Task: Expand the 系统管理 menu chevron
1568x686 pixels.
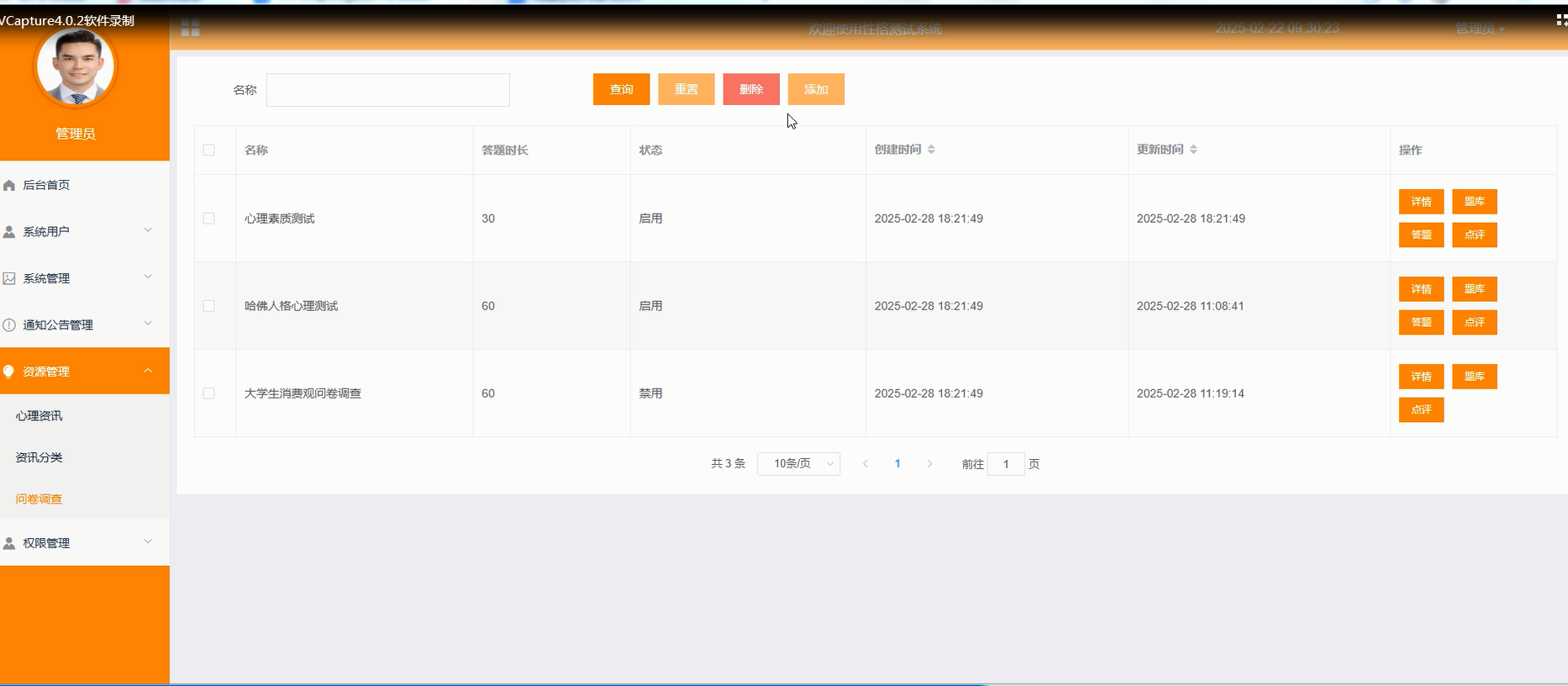Action: pos(148,277)
